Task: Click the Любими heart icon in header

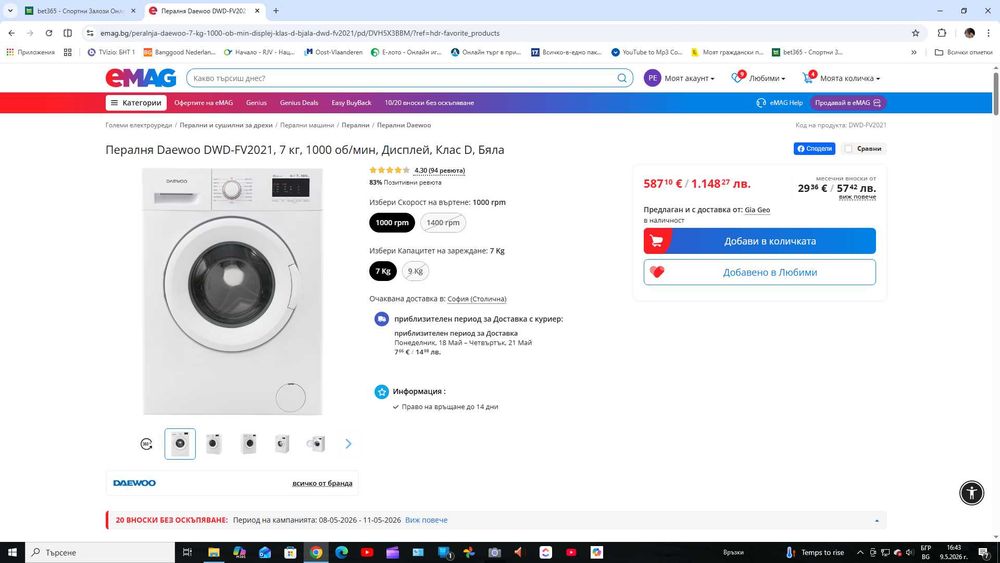Action: 737,77
